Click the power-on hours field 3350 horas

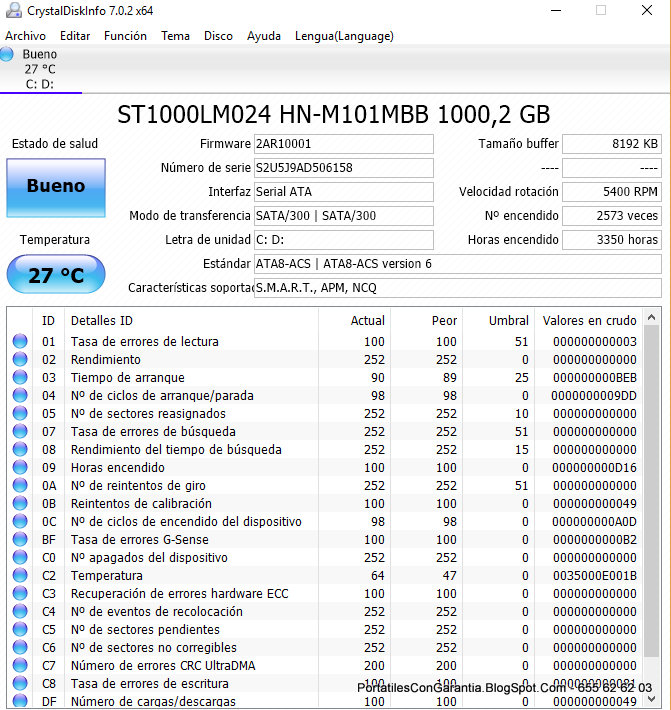point(612,240)
